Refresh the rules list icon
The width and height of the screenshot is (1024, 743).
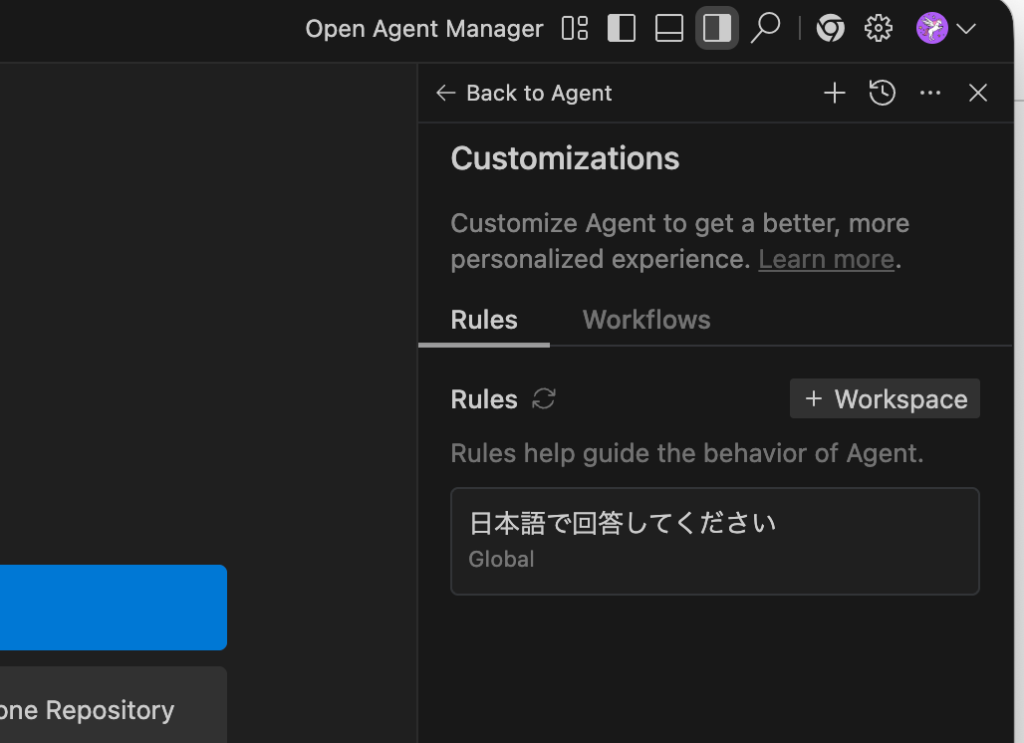[544, 399]
